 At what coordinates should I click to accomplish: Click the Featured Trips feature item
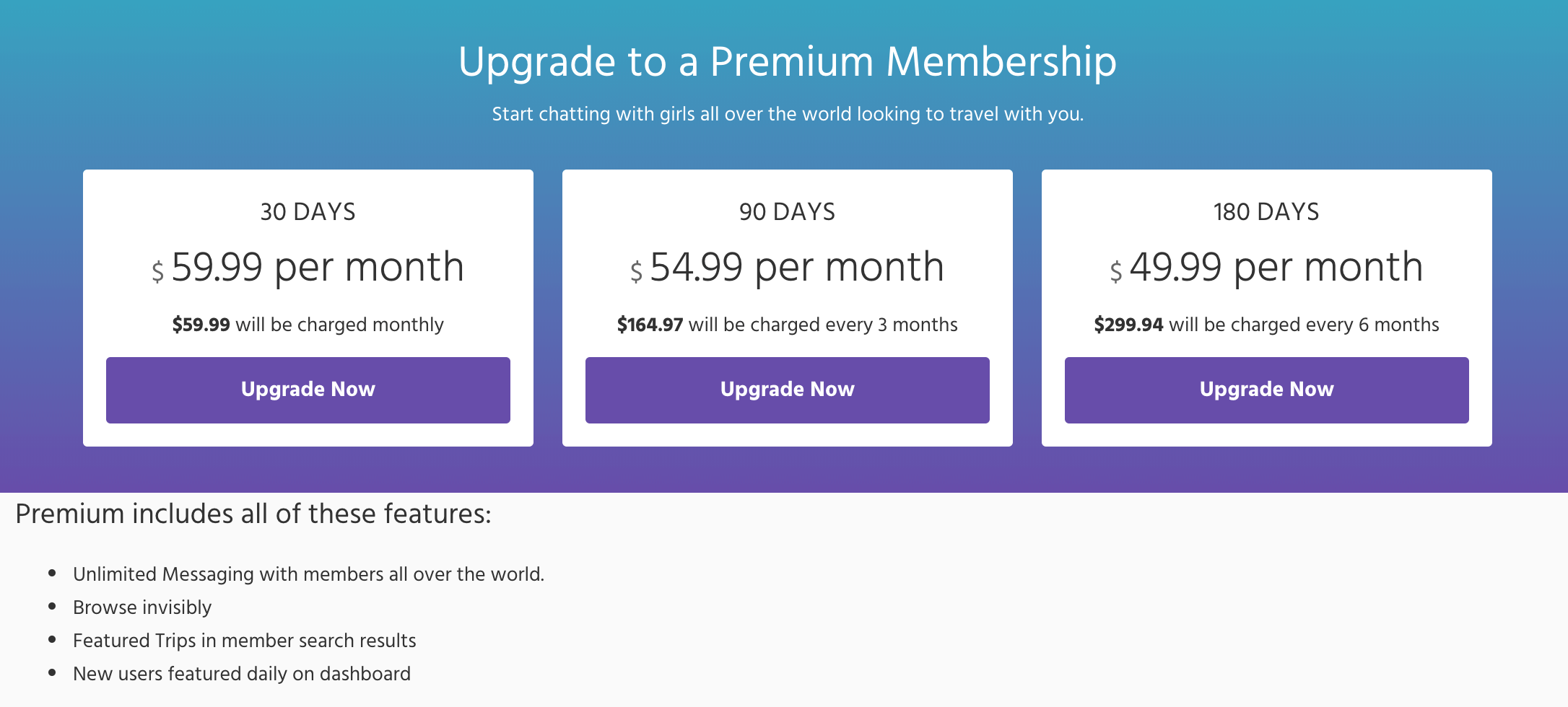244,641
